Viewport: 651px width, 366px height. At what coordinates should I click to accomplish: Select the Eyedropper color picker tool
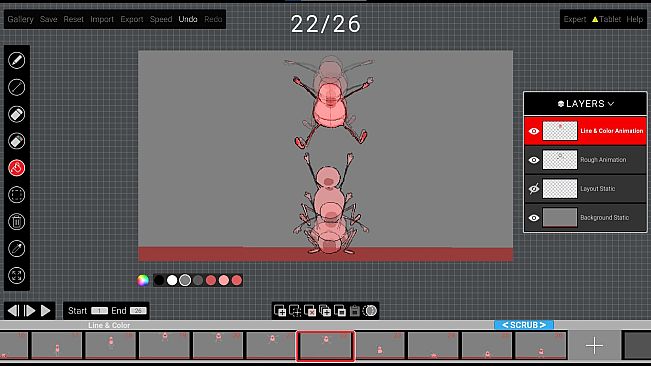pos(17,249)
